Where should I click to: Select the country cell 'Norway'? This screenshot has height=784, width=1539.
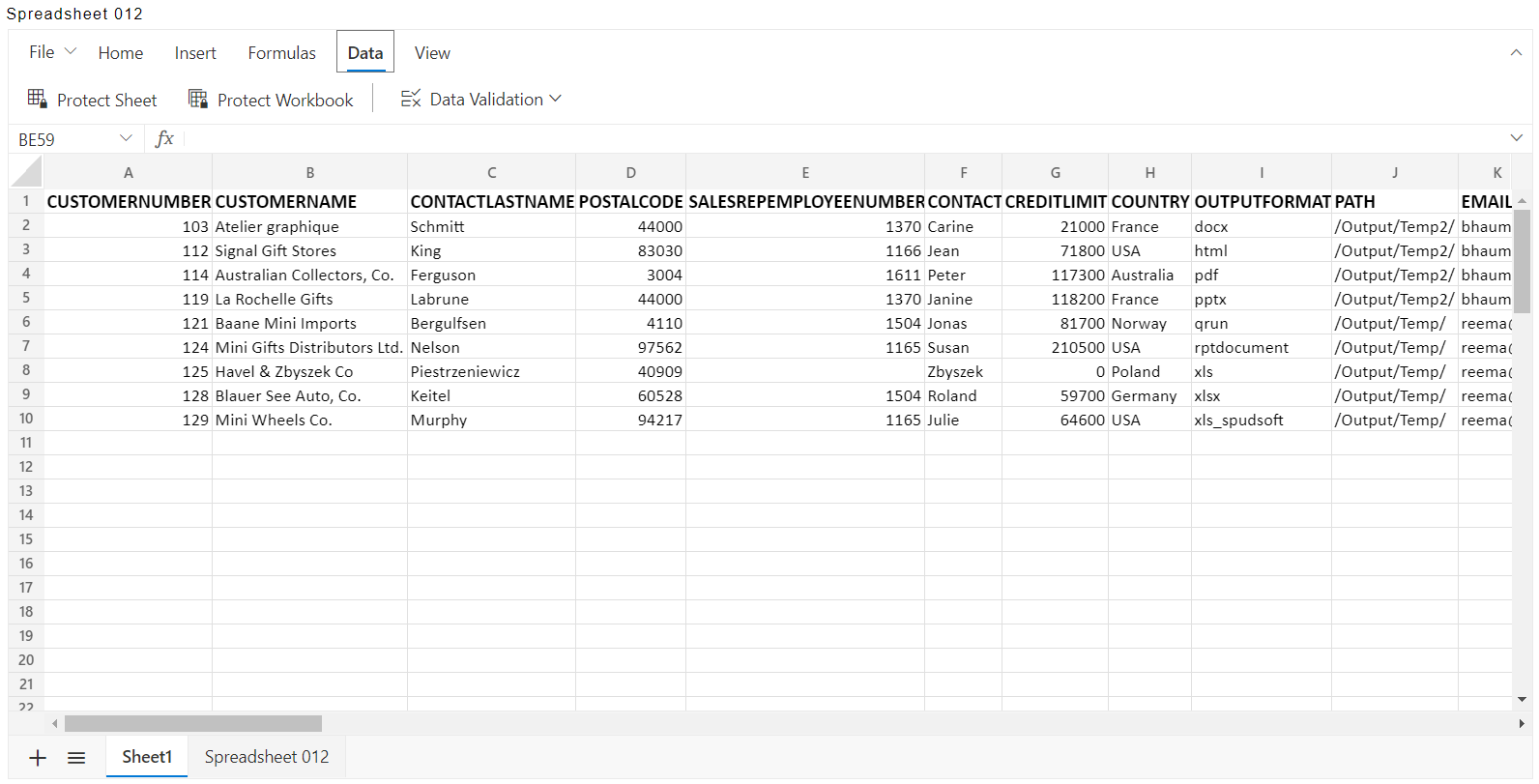coord(1149,323)
